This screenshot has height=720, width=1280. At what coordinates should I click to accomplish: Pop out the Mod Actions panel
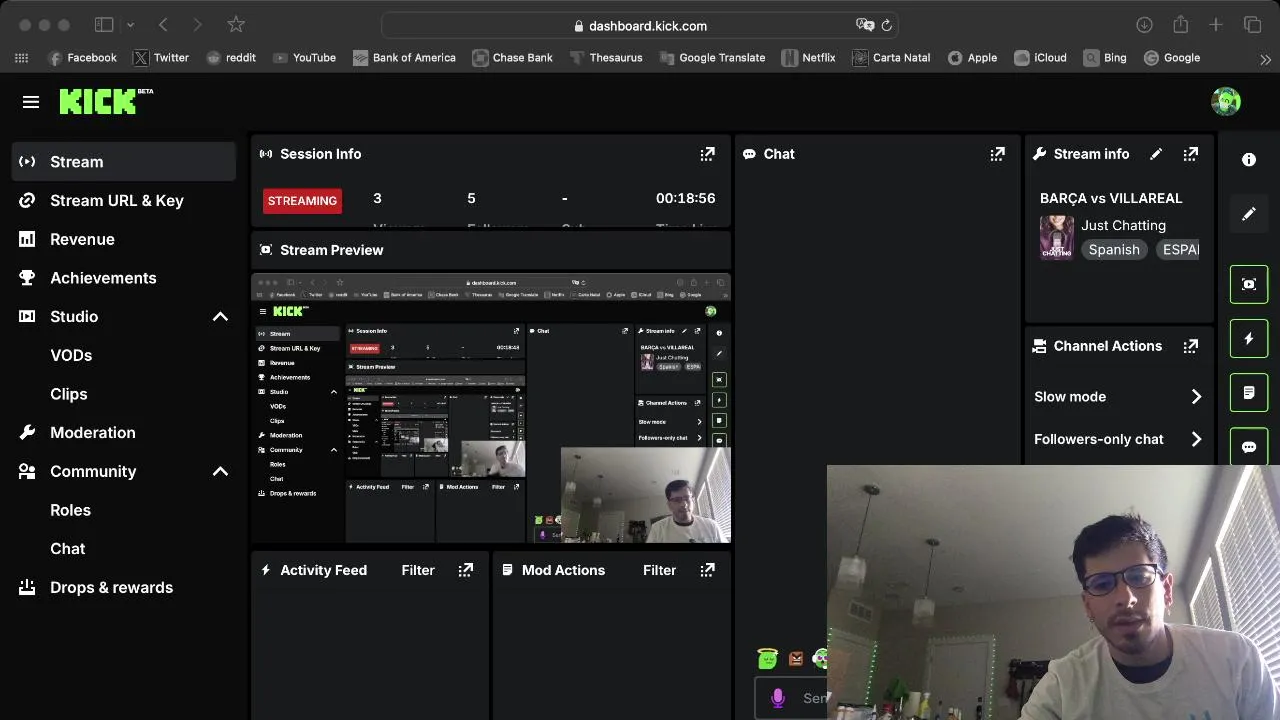[707, 570]
